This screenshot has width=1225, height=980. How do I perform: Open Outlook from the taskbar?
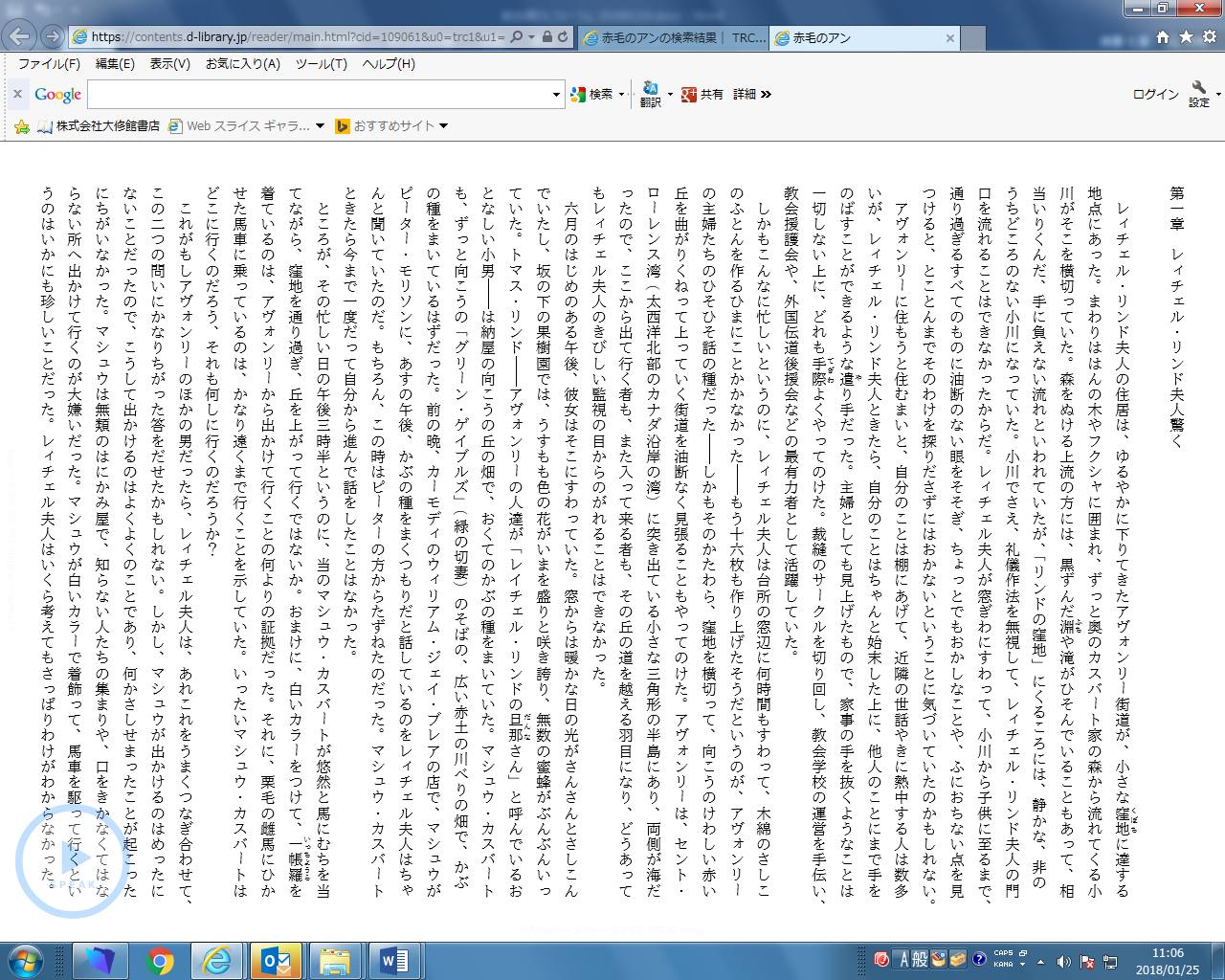(277, 961)
